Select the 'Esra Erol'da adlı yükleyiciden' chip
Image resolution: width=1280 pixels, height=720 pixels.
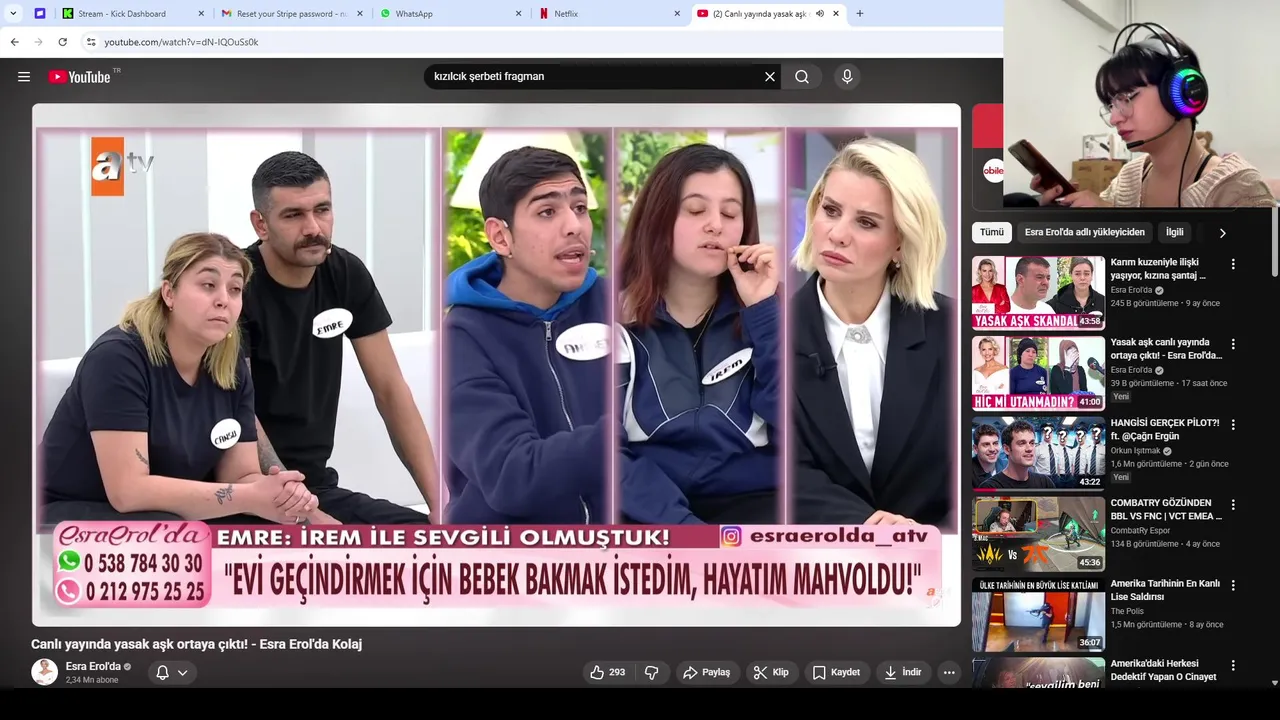pos(1084,232)
